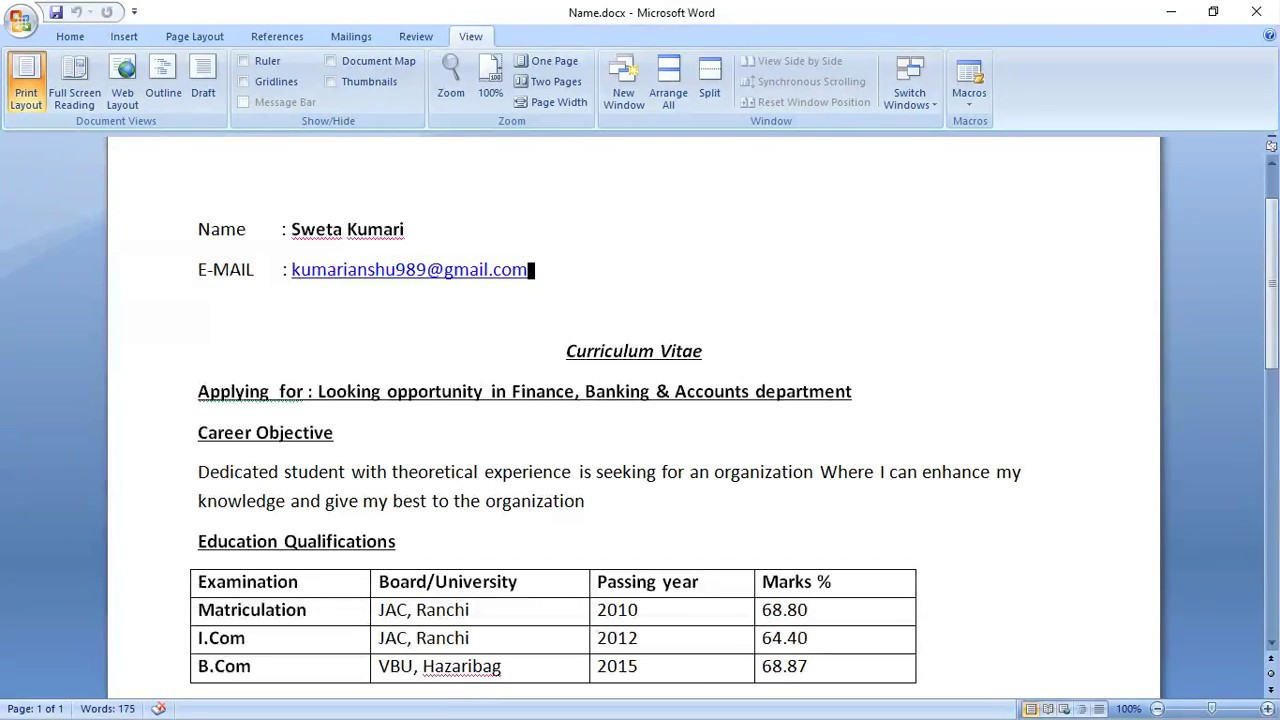This screenshot has height=720, width=1280.
Task: Expand the Quick Access Toolbar customize arrow
Action: [135, 13]
